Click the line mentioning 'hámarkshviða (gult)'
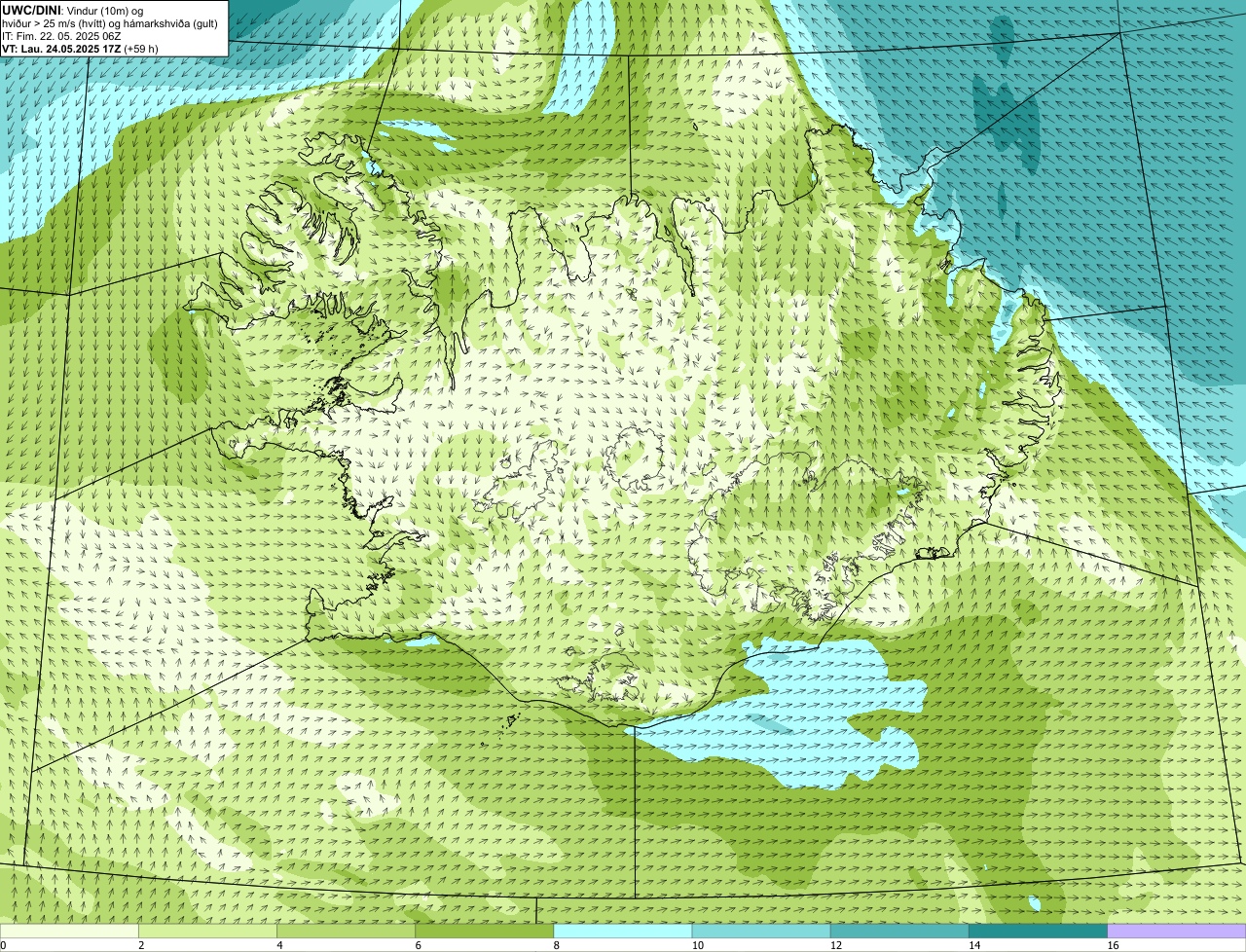The height and width of the screenshot is (952, 1246). coord(110,23)
